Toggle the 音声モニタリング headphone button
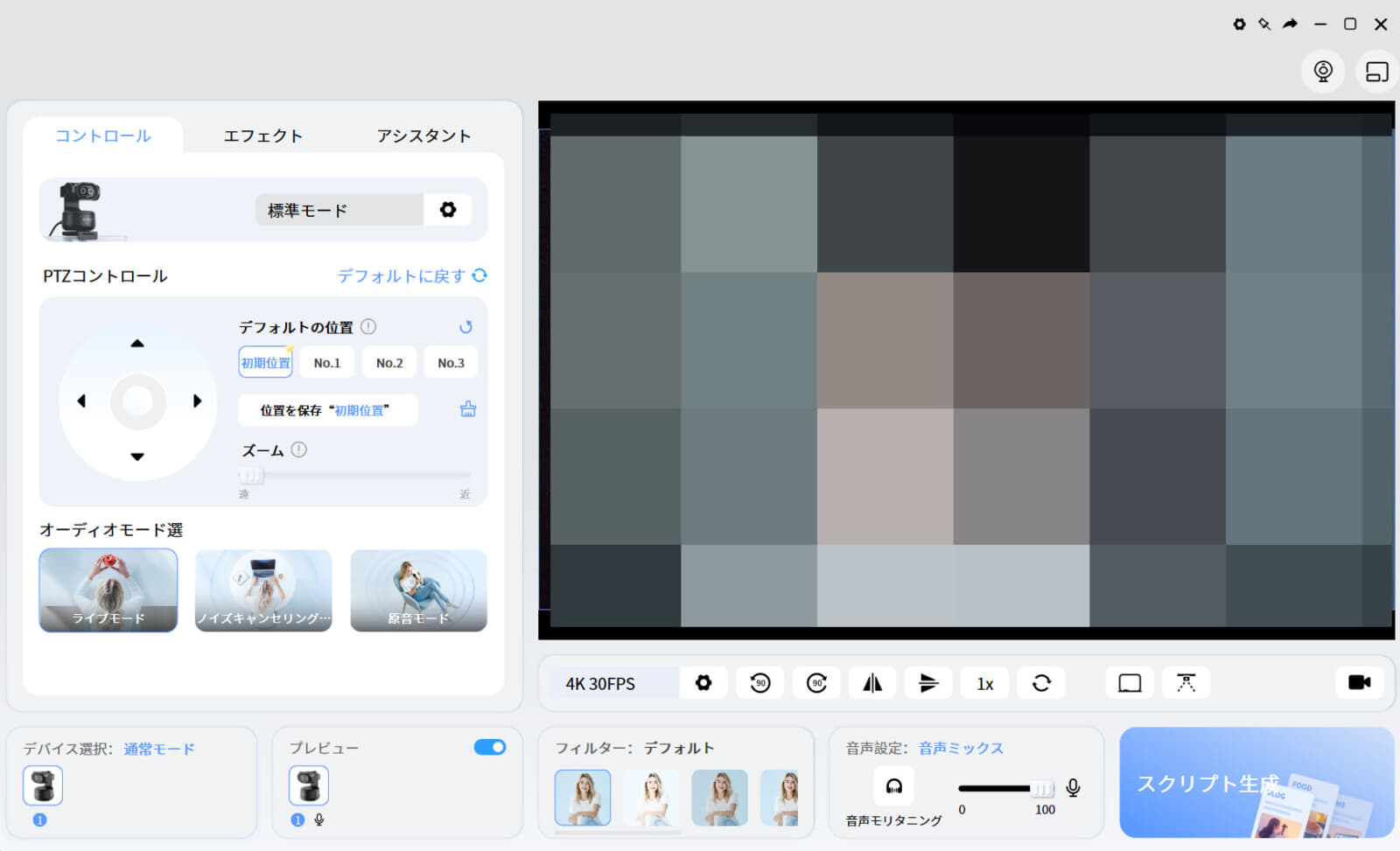 pyautogui.click(x=893, y=786)
